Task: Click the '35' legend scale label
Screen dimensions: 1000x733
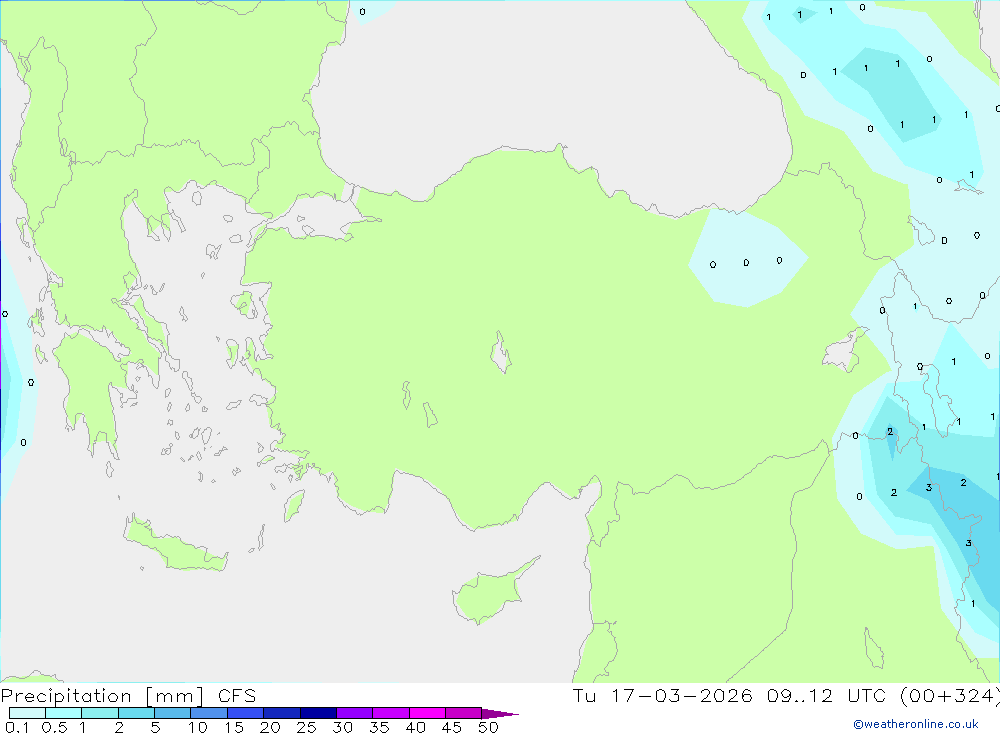Action: coord(379,727)
